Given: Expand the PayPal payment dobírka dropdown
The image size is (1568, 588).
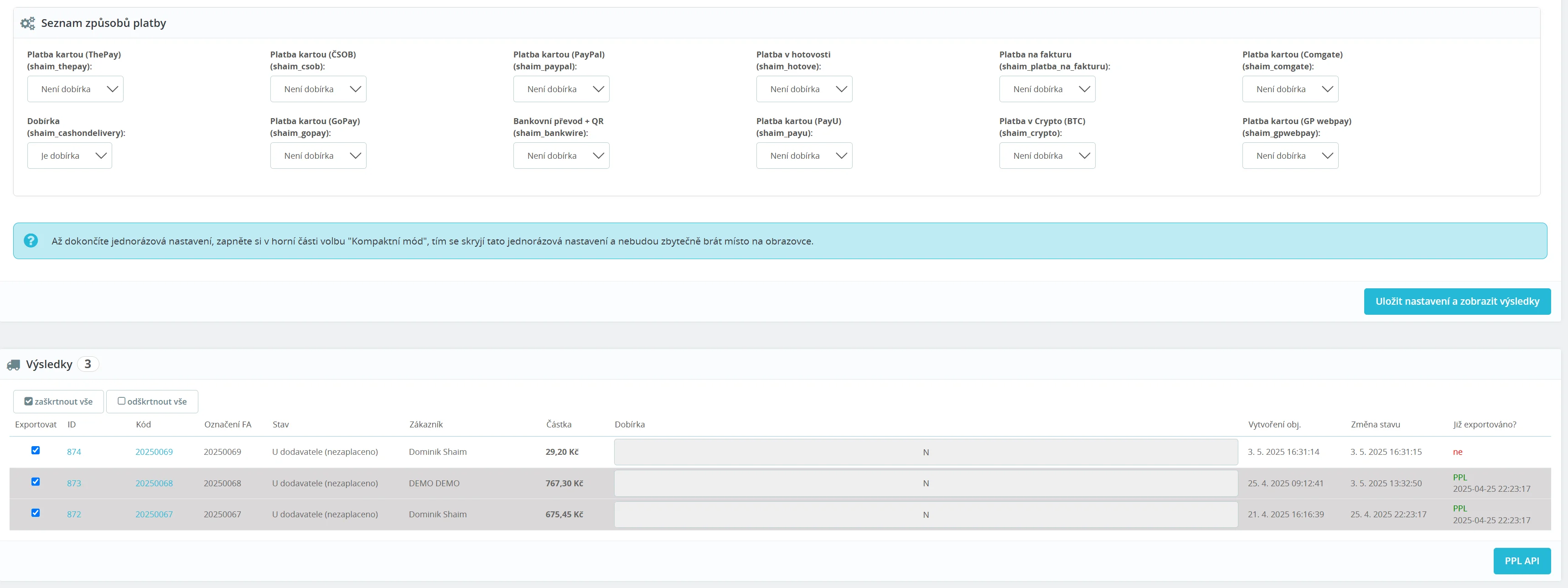Looking at the screenshot, I should (561, 89).
